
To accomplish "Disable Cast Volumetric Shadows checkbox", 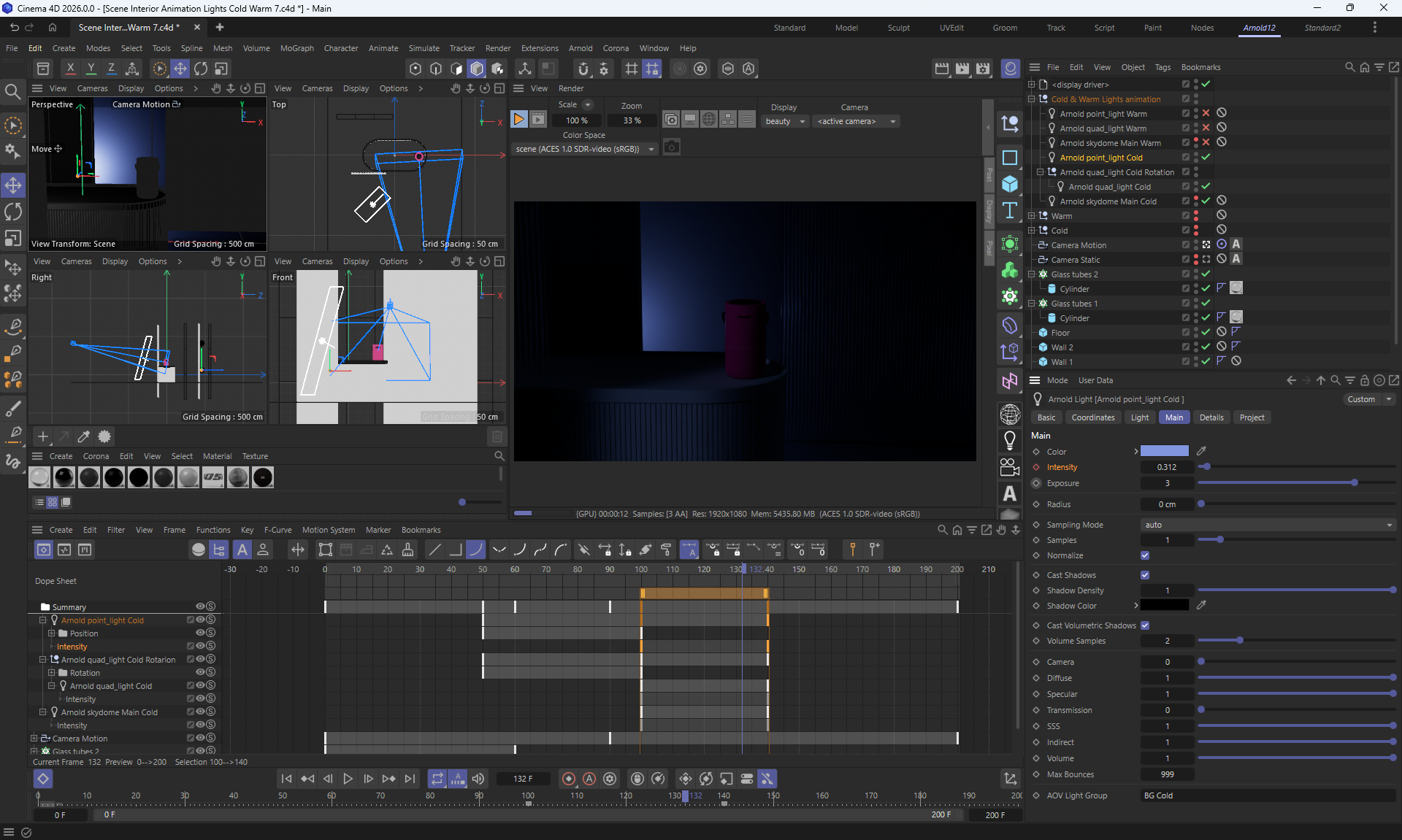I will point(1144,625).
